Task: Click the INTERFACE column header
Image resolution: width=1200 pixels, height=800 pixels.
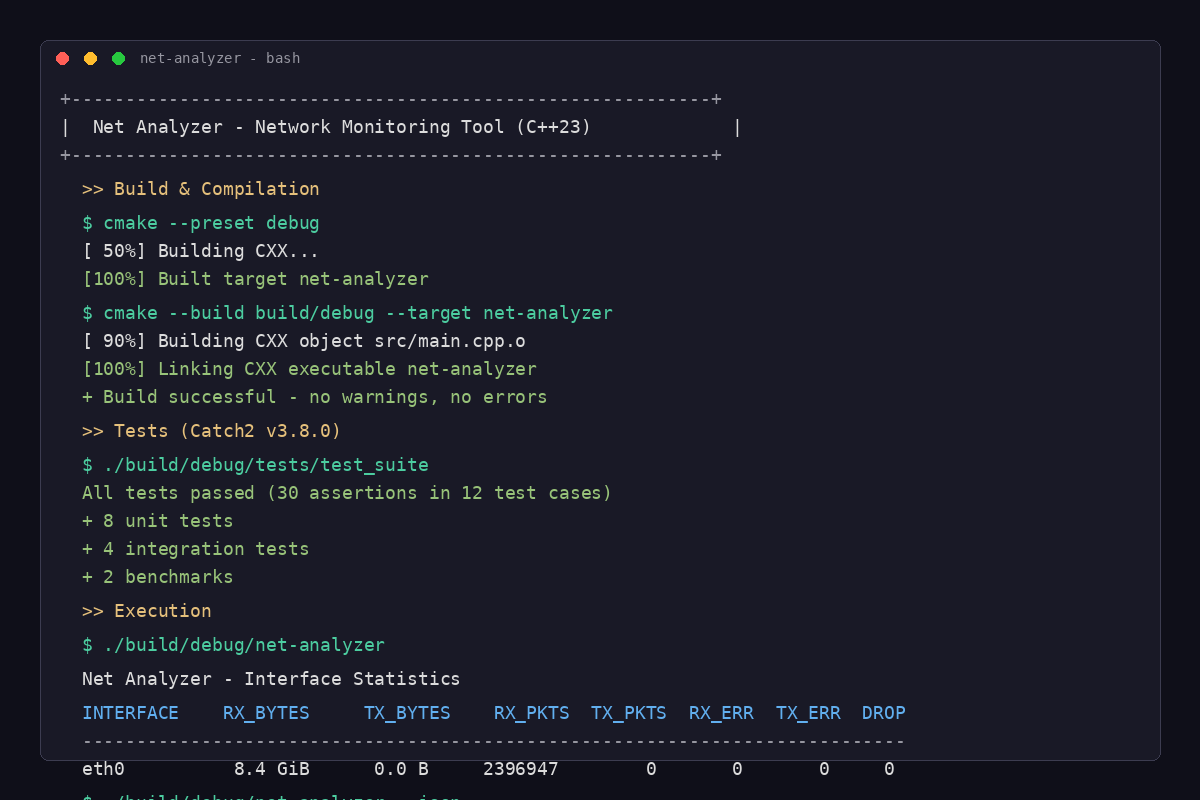Action: click(130, 713)
